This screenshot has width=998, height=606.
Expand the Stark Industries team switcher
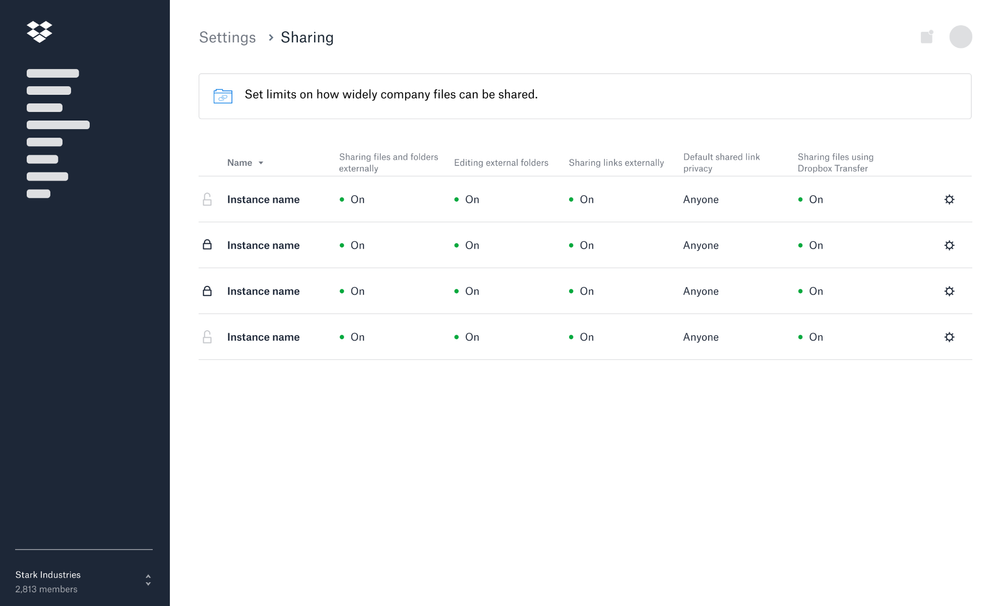coord(148,580)
